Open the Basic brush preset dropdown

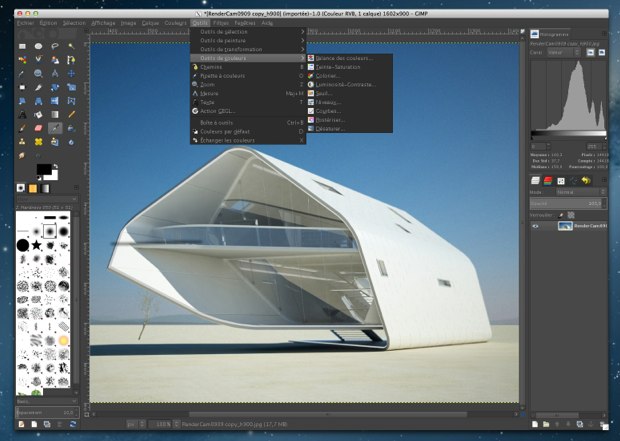tap(47, 401)
